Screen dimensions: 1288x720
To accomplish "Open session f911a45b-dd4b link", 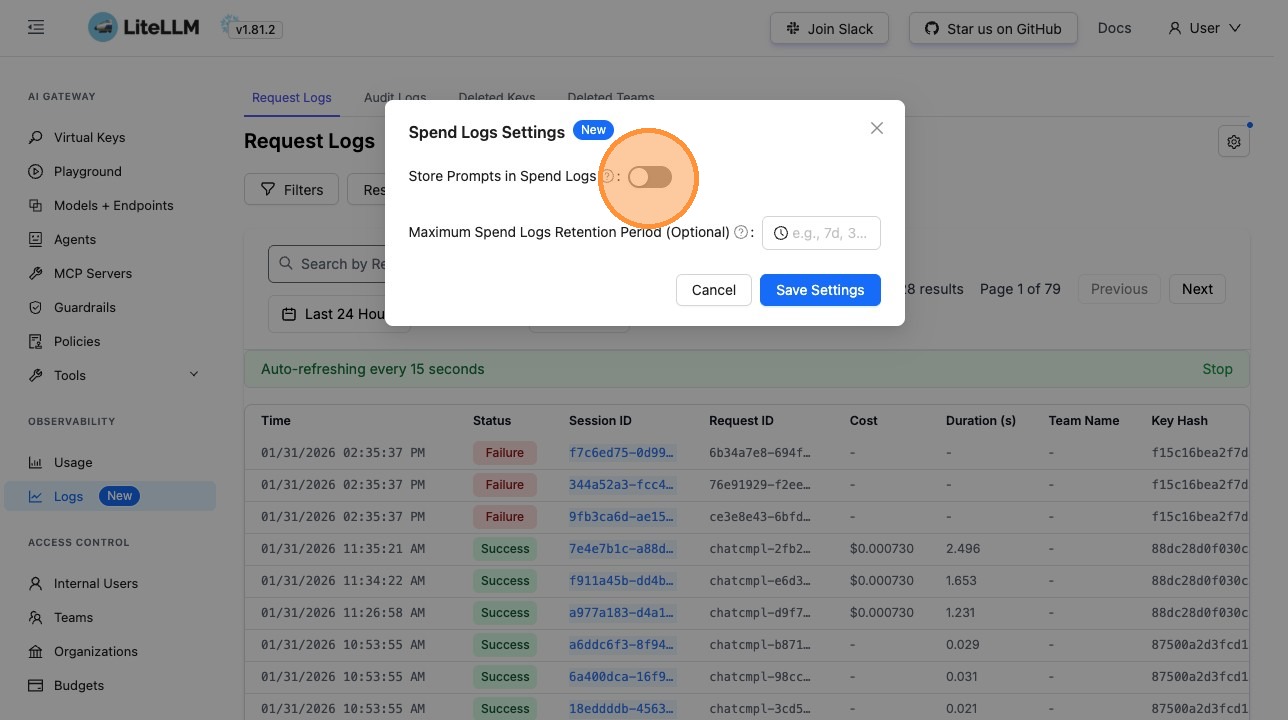I will pyautogui.click(x=622, y=581).
